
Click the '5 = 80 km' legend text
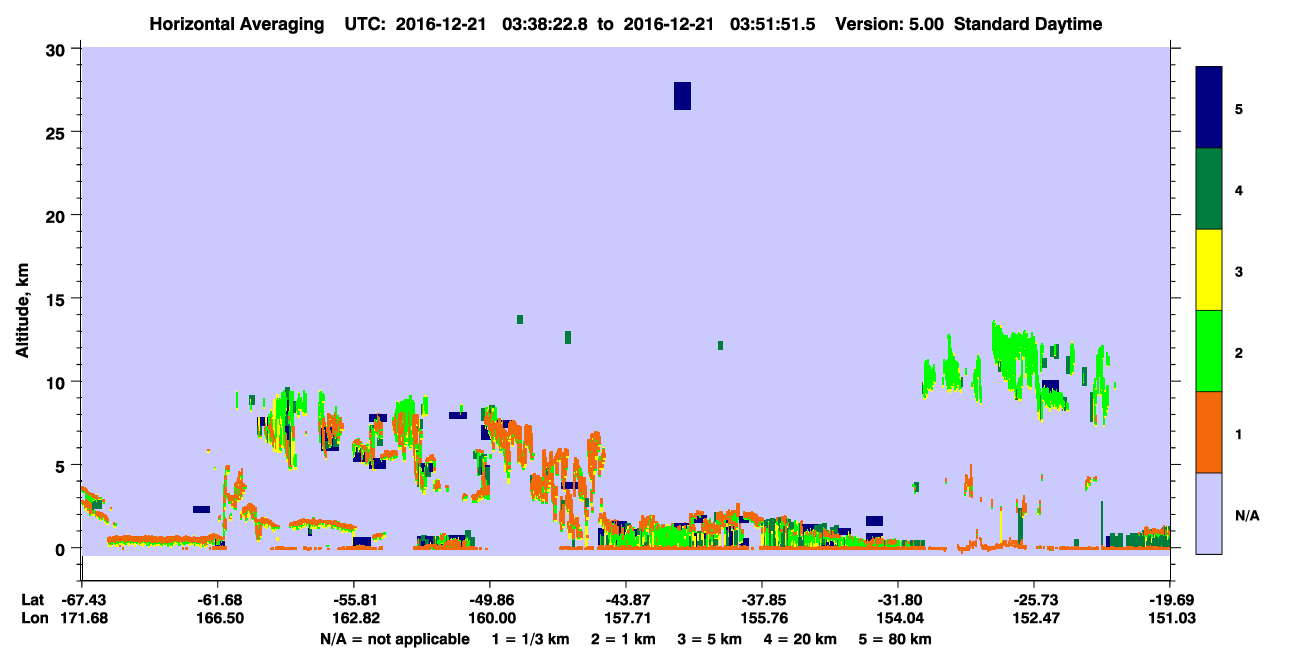click(x=896, y=639)
